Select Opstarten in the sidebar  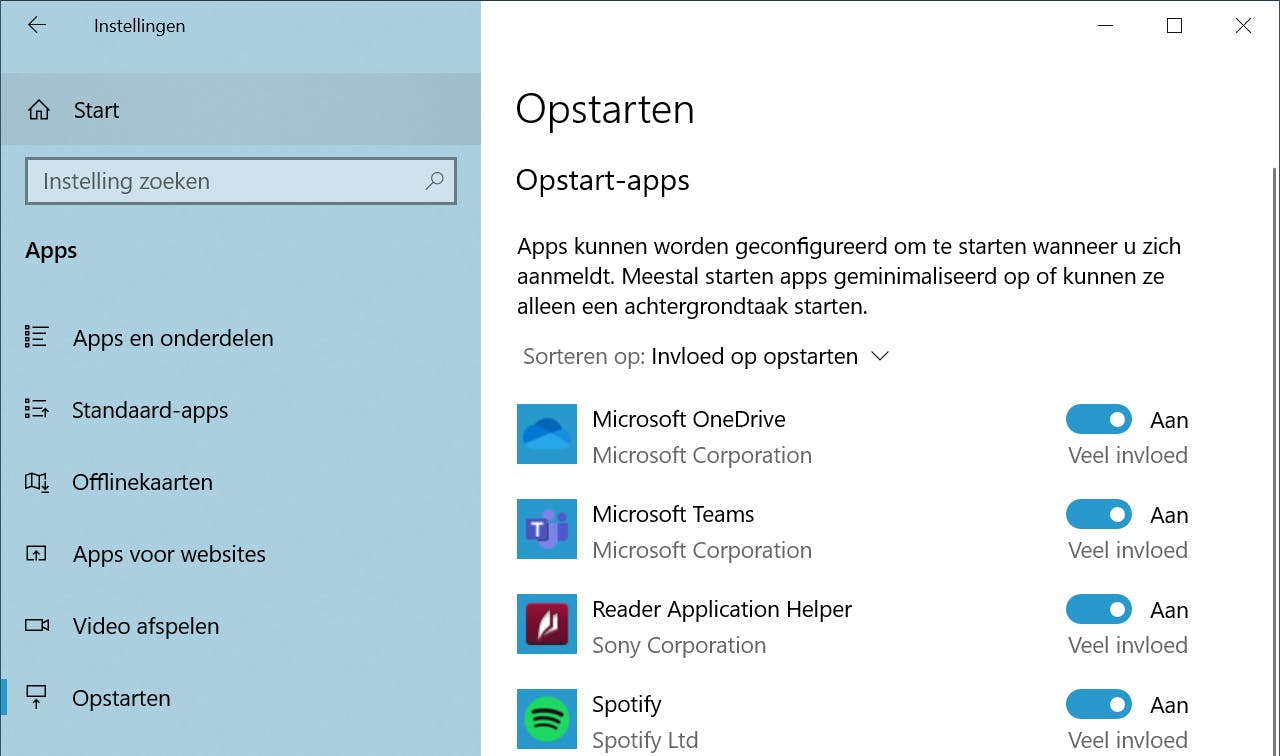pyautogui.click(x=121, y=698)
